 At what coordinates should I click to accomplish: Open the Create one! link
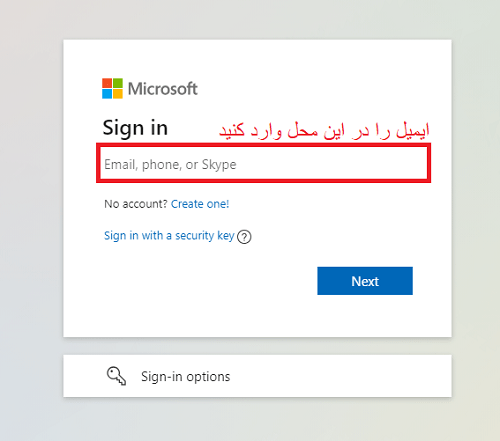pyautogui.click(x=200, y=204)
